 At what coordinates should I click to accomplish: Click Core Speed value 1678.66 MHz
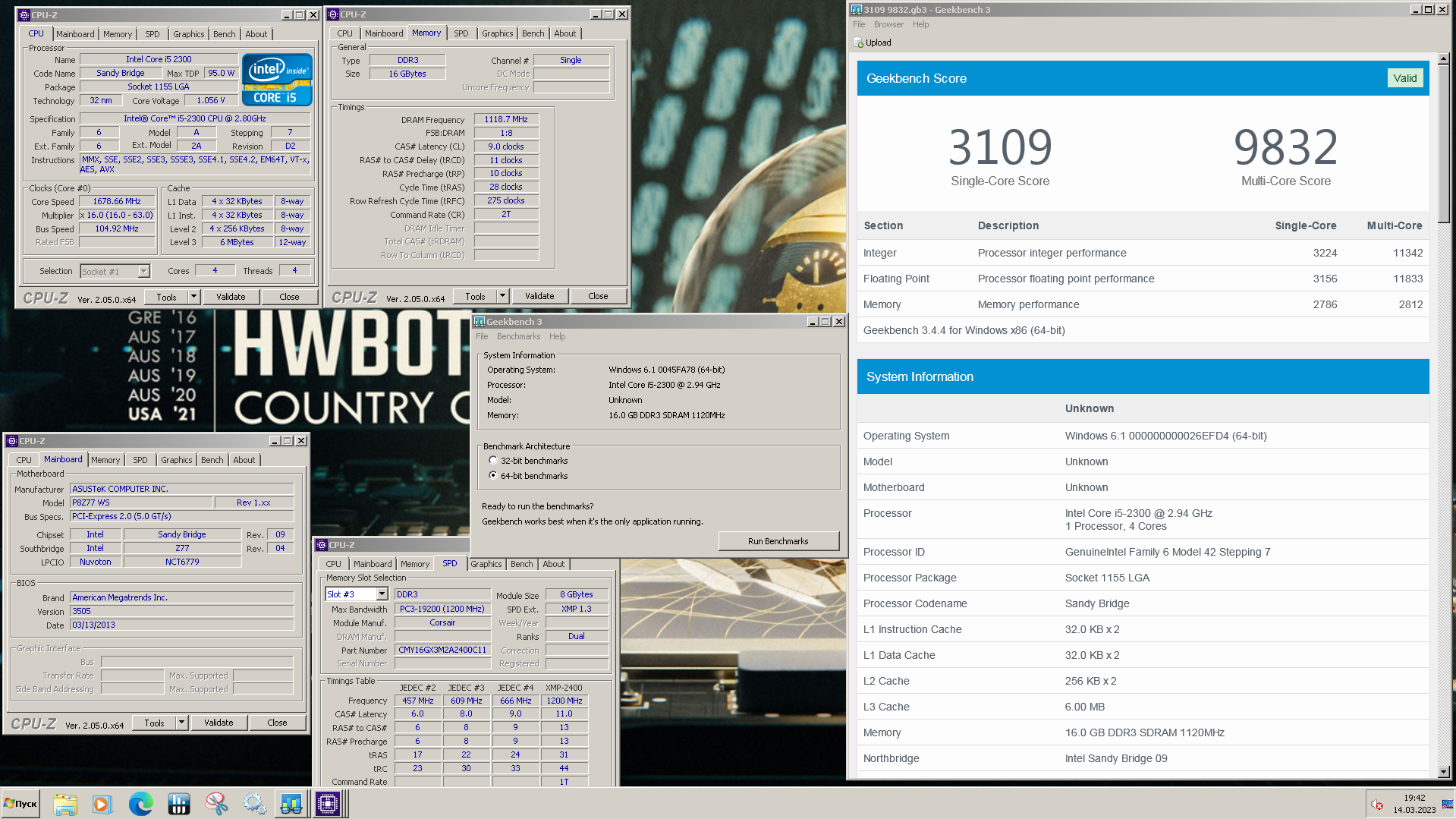point(117,201)
